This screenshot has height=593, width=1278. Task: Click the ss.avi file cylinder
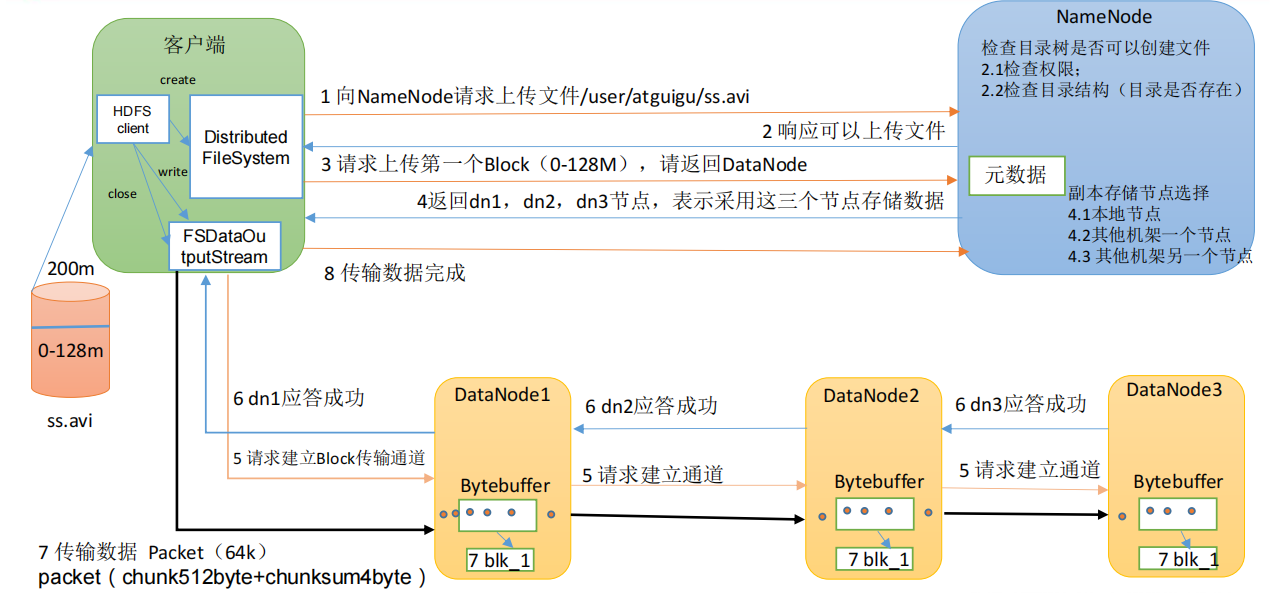coord(72,341)
